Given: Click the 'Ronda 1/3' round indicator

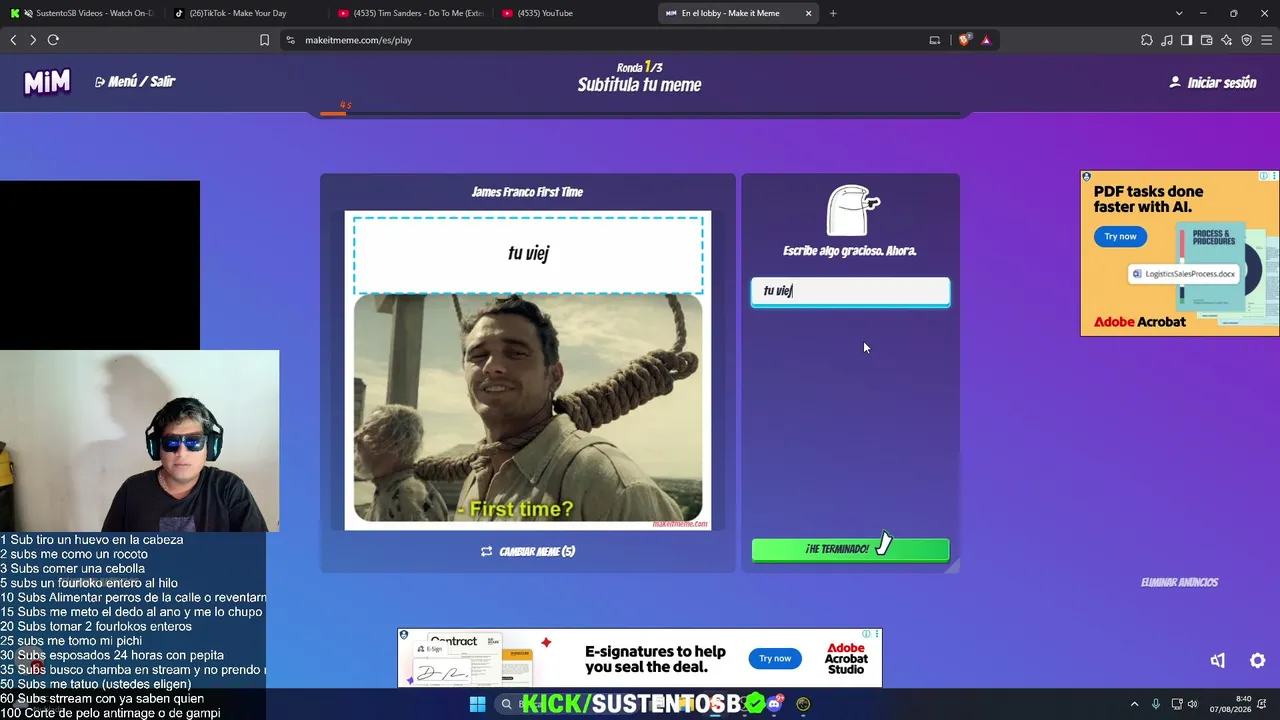Looking at the screenshot, I should pyautogui.click(x=640, y=67).
